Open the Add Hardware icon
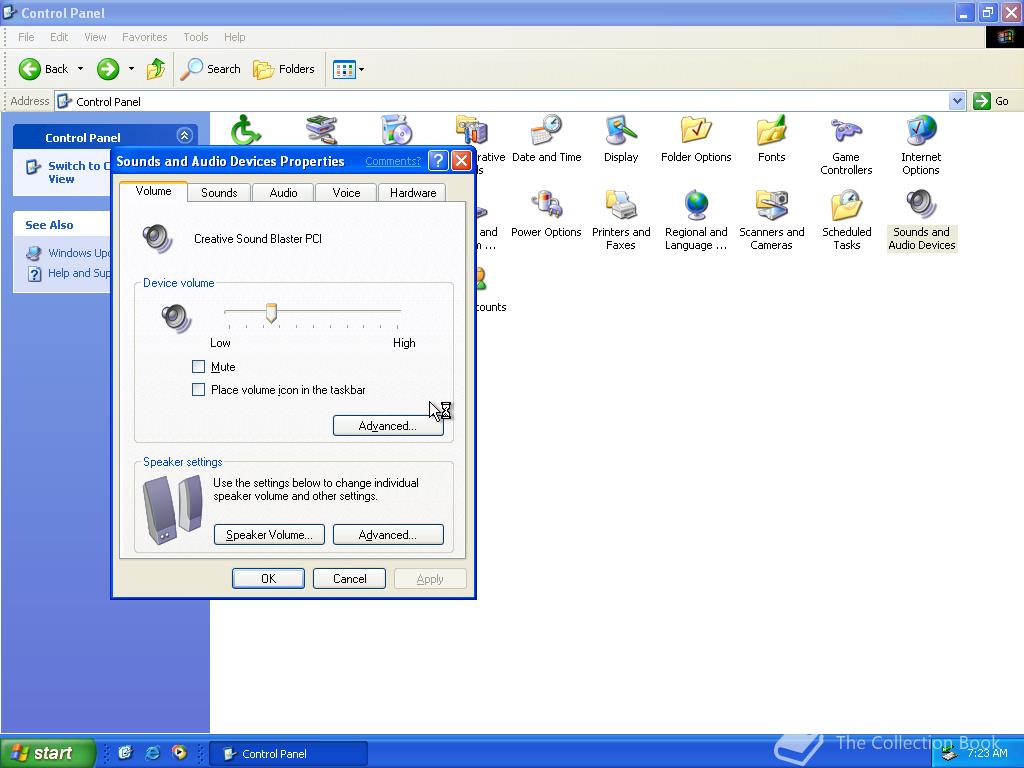Screen dimensions: 1024x768 pyautogui.click(x=321, y=129)
